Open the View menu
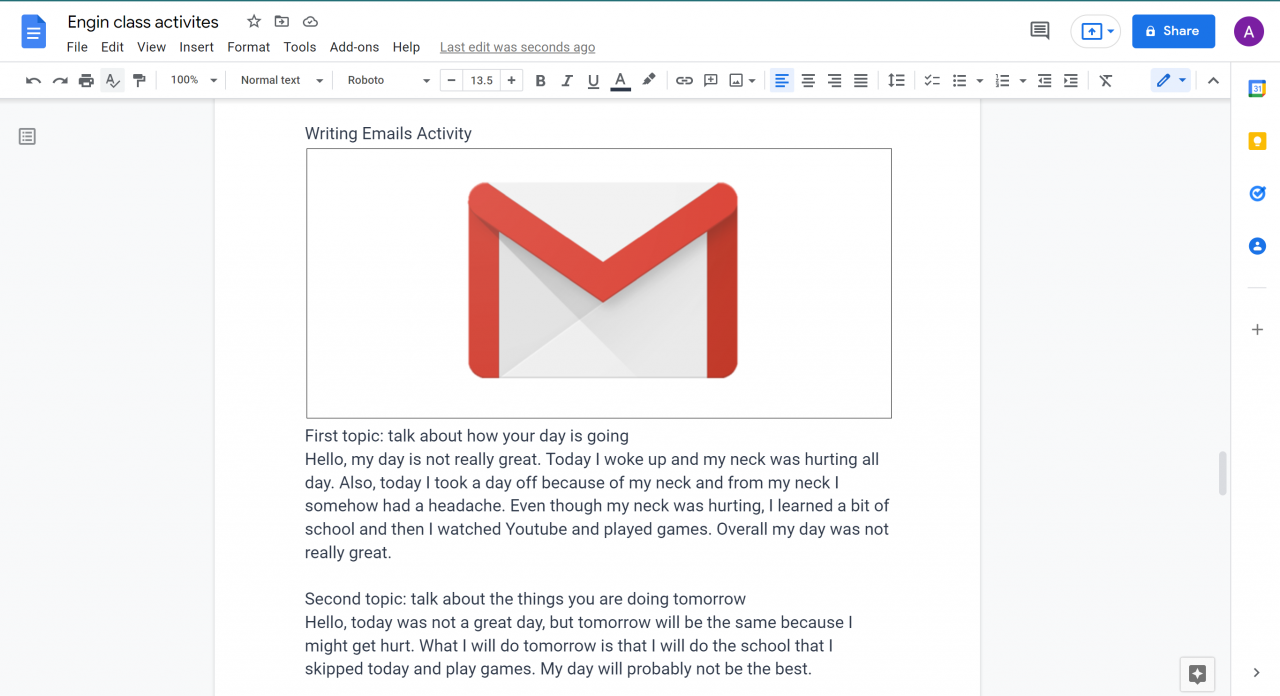The image size is (1280, 696). (x=151, y=47)
